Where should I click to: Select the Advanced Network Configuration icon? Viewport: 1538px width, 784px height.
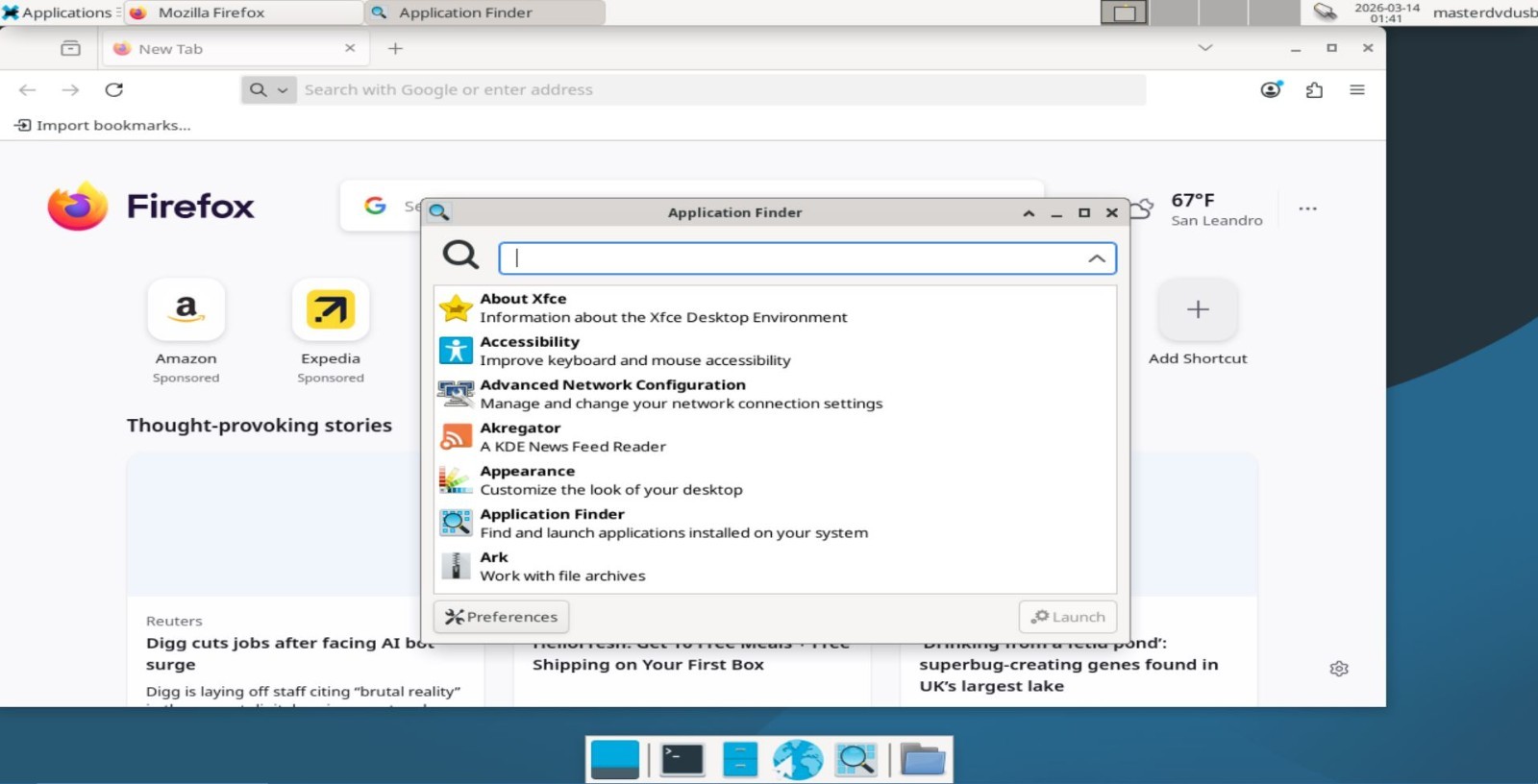pyautogui.click(x=456, y=394)
